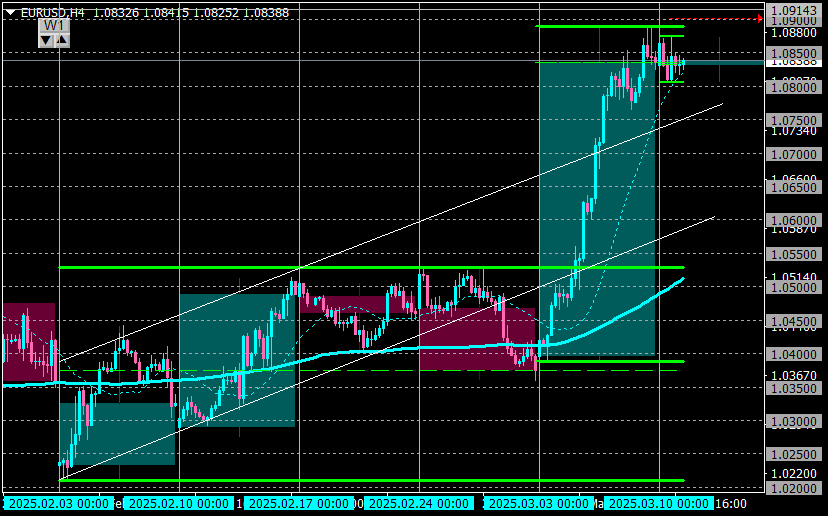
Task: Select the 2025.02.10 00:00 date label
Action: point(179,503)
